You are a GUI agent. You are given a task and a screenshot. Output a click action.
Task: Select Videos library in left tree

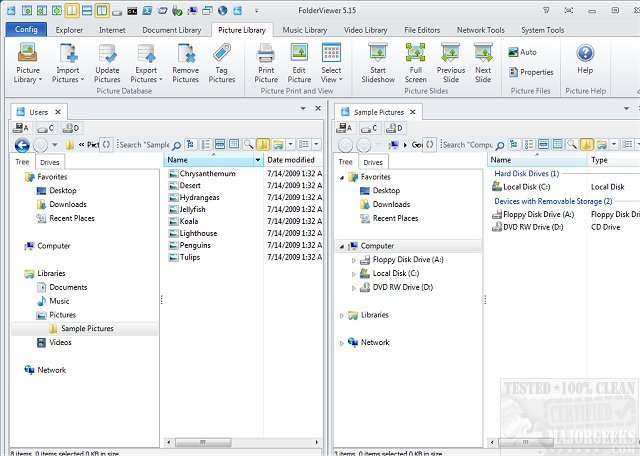tap(60, 343)
